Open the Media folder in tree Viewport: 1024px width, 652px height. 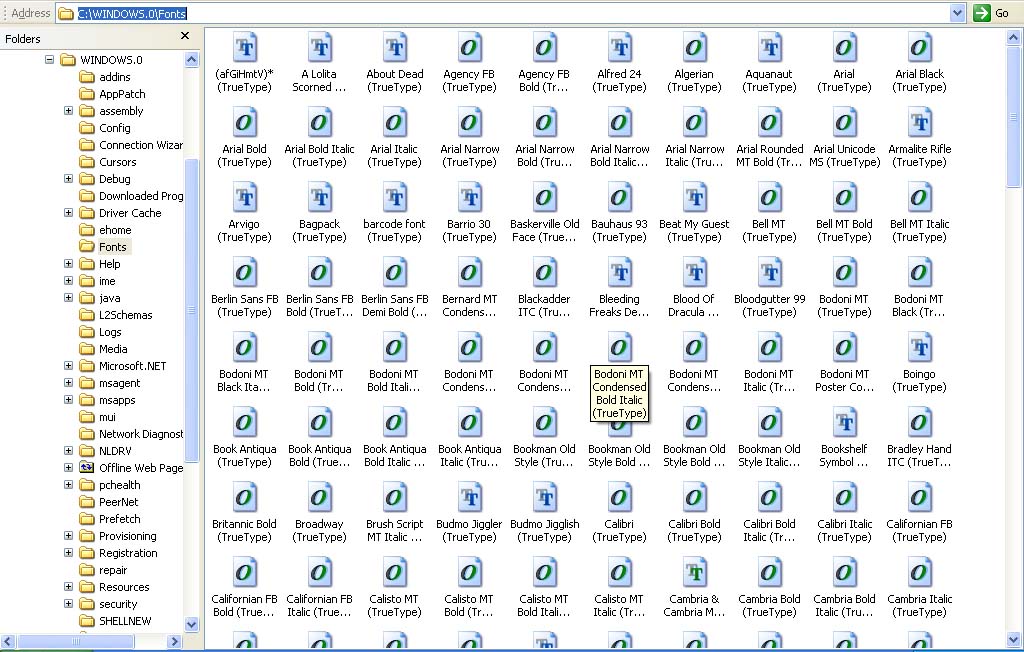pyautogui.click(x=113, y=349)
